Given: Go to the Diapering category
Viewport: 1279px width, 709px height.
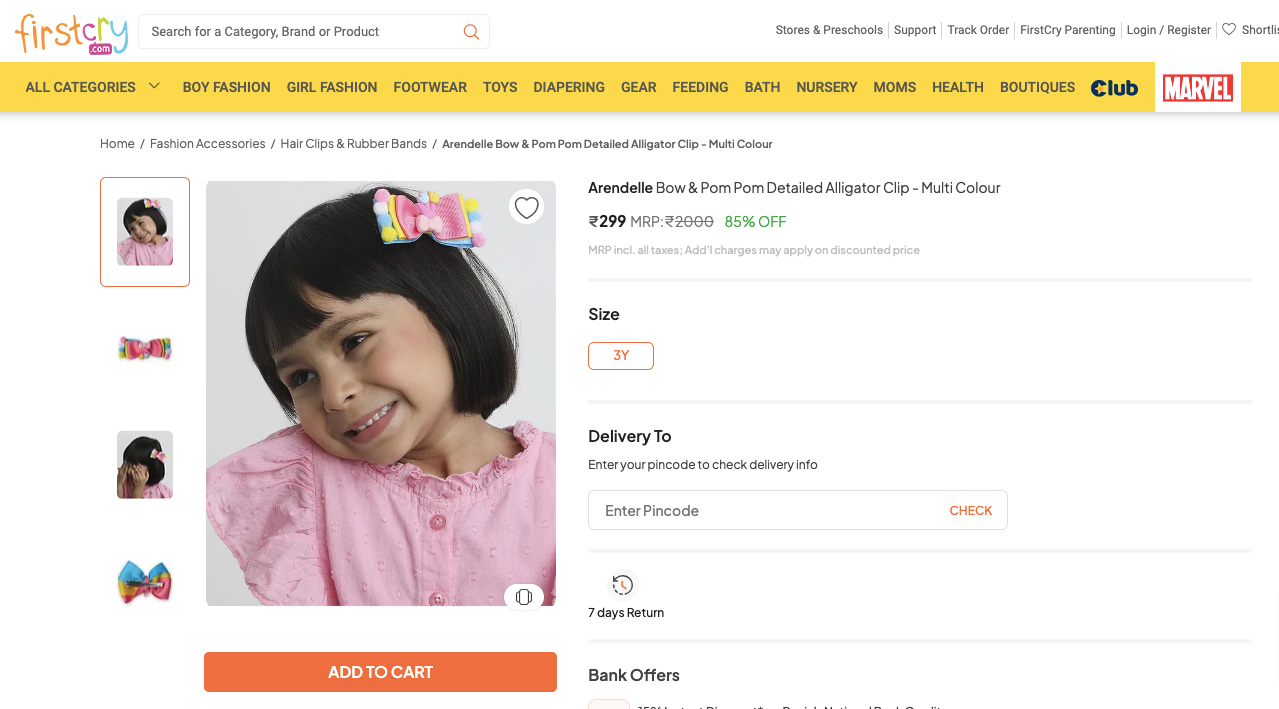Looking at the screenshot, I should coord(569,87).
